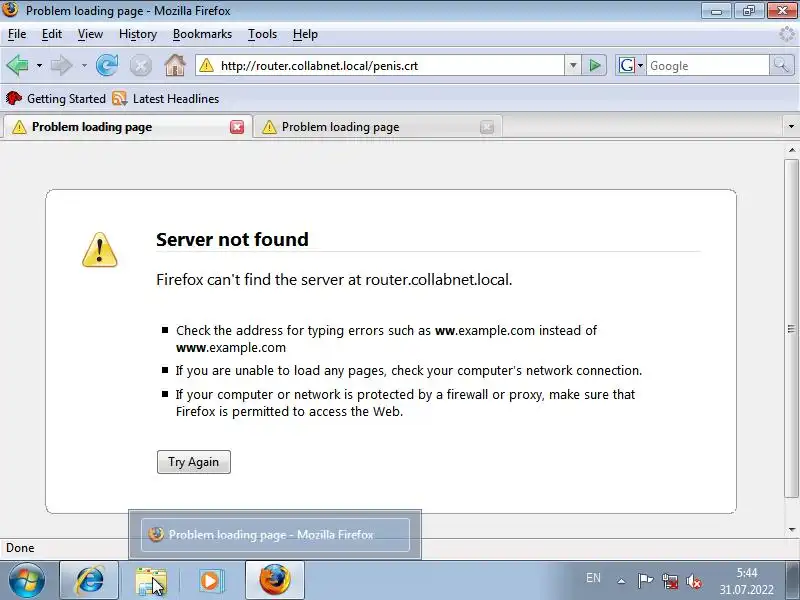800x600 pixels.
Task: Close the active tab with red X
Action: 237,127
